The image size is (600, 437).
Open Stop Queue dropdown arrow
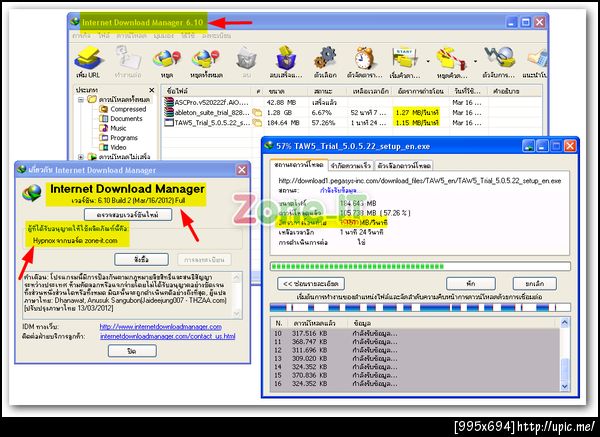475,61
